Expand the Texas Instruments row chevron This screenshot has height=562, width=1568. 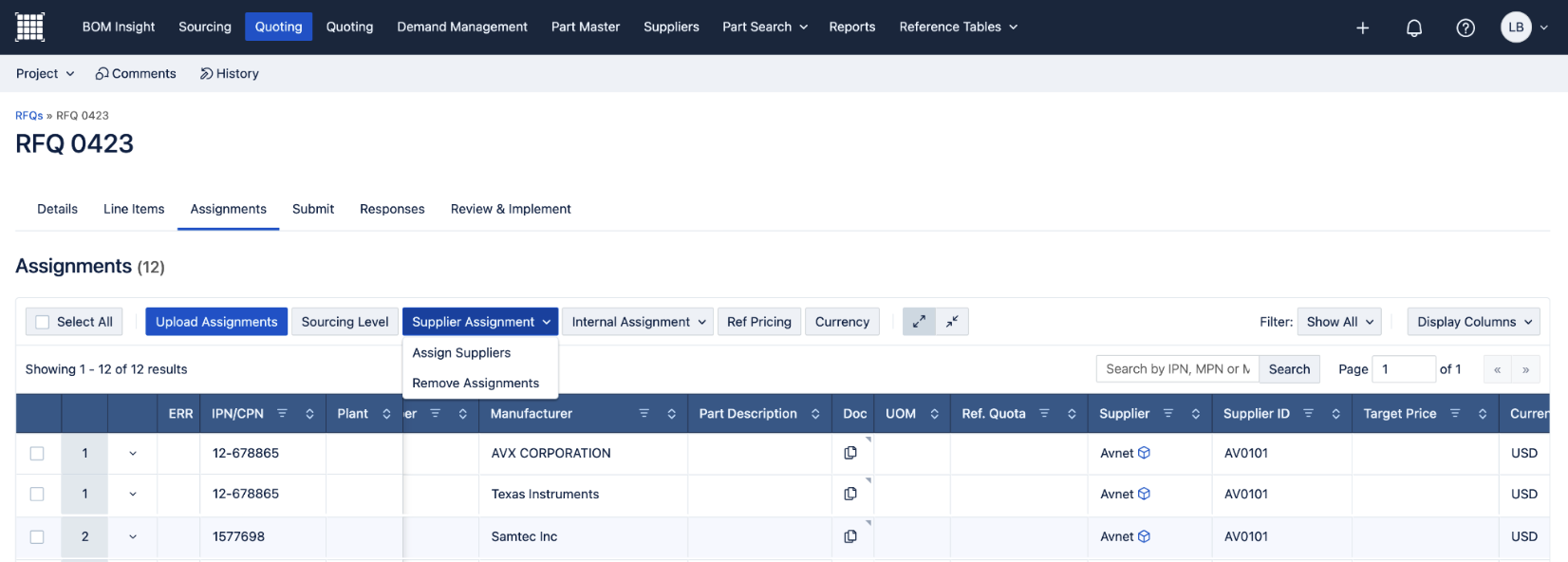[x=133, y=494]
